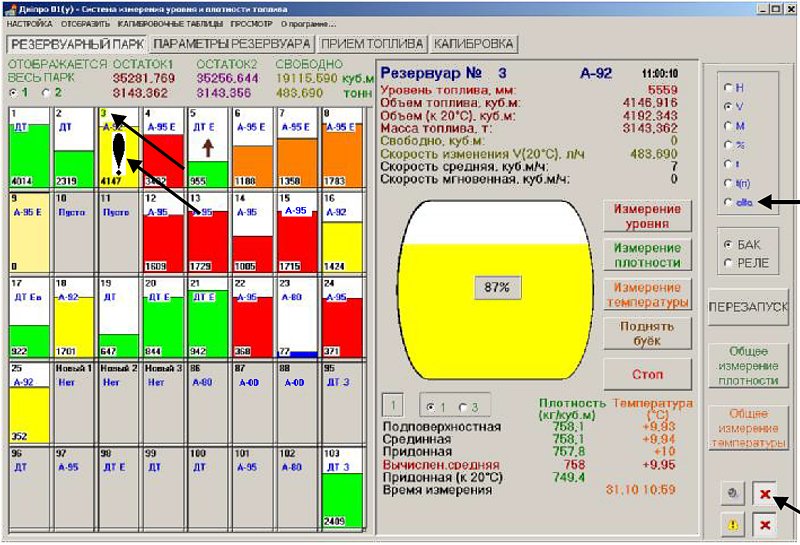Switch to ПАРАМЕТРЫ РЕЗЕРВУАРА tab

(x=232, y=44)
